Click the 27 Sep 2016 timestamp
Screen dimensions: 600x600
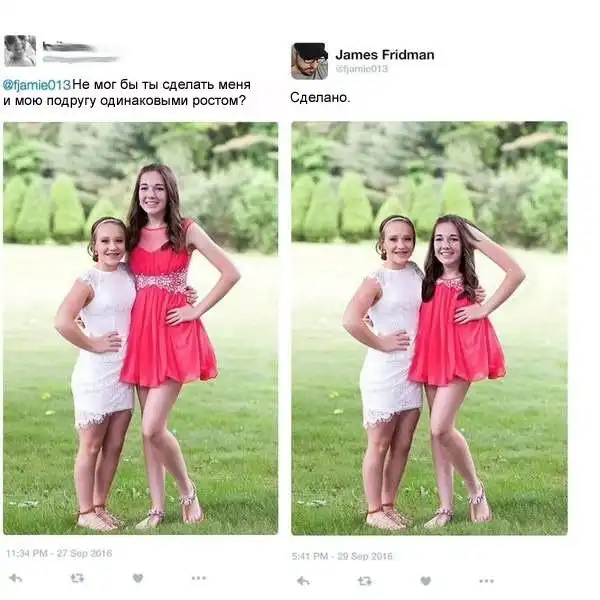pyautogui.click(x=59, y=553)
